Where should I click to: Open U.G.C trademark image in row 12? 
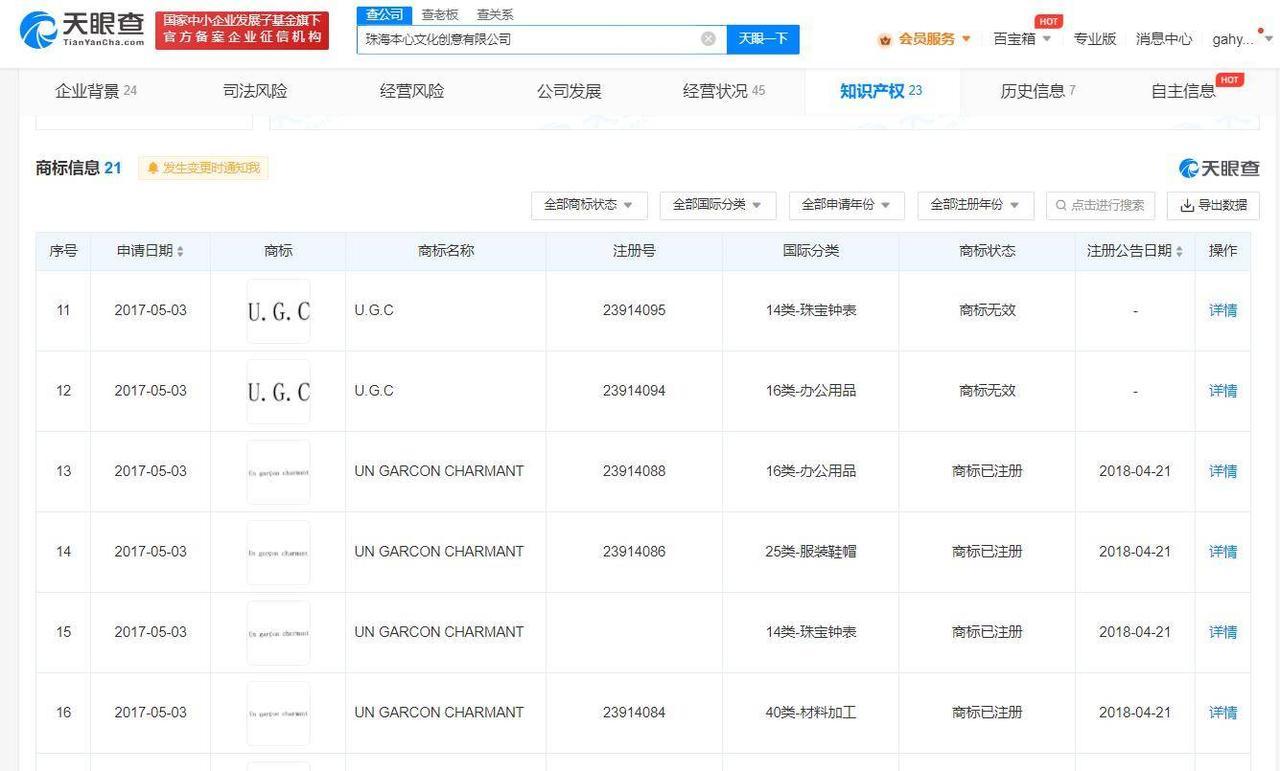click(x=278, y=391)
